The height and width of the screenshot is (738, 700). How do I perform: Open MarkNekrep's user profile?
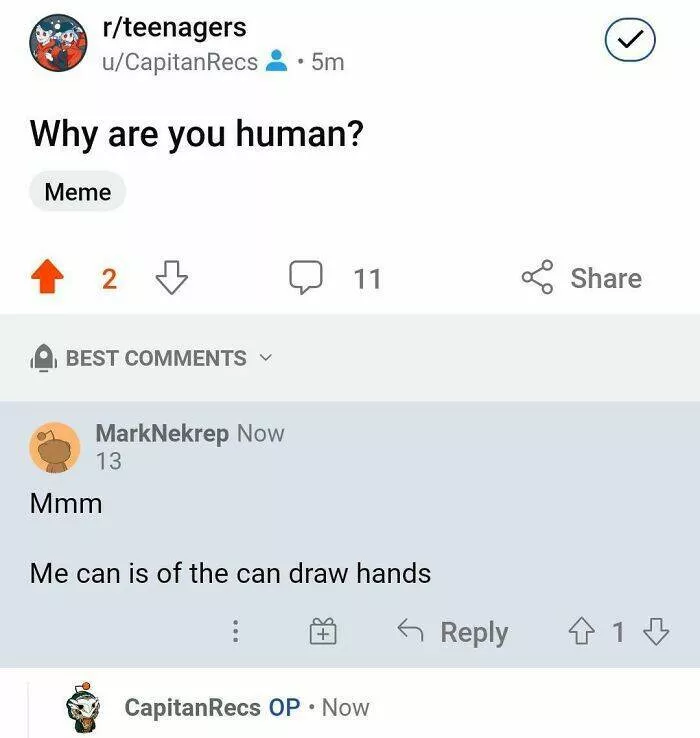click(162, 434)
